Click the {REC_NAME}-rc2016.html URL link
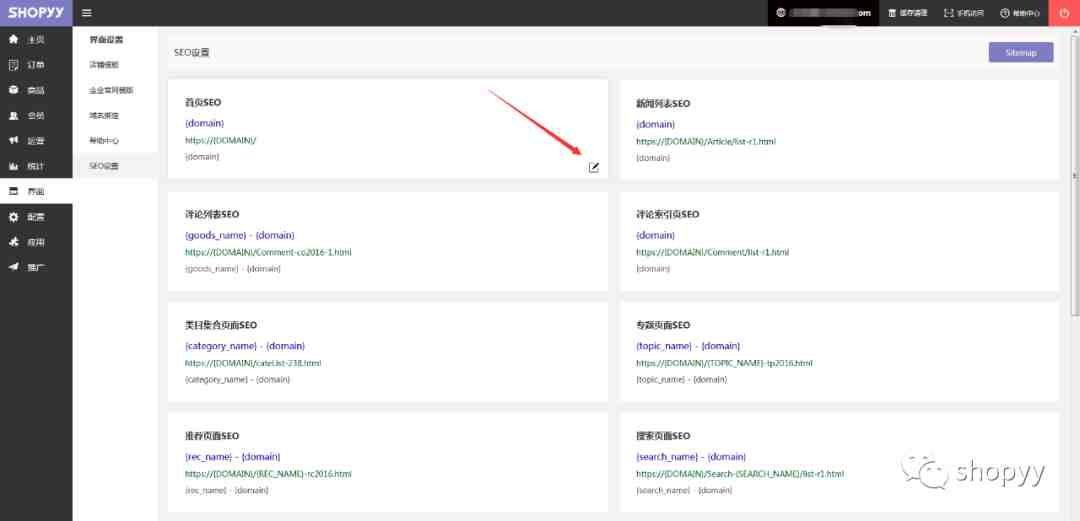 268,473
